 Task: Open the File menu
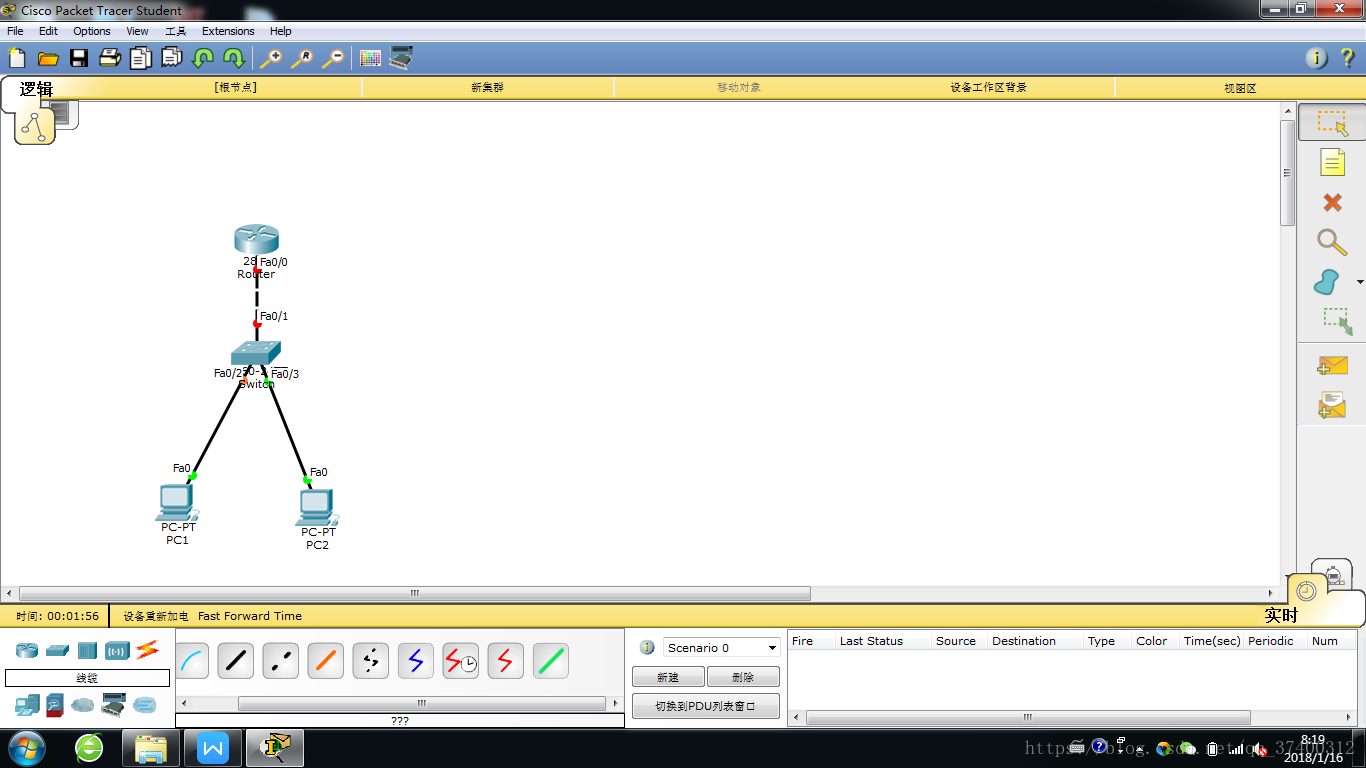[x=15, y=31]
